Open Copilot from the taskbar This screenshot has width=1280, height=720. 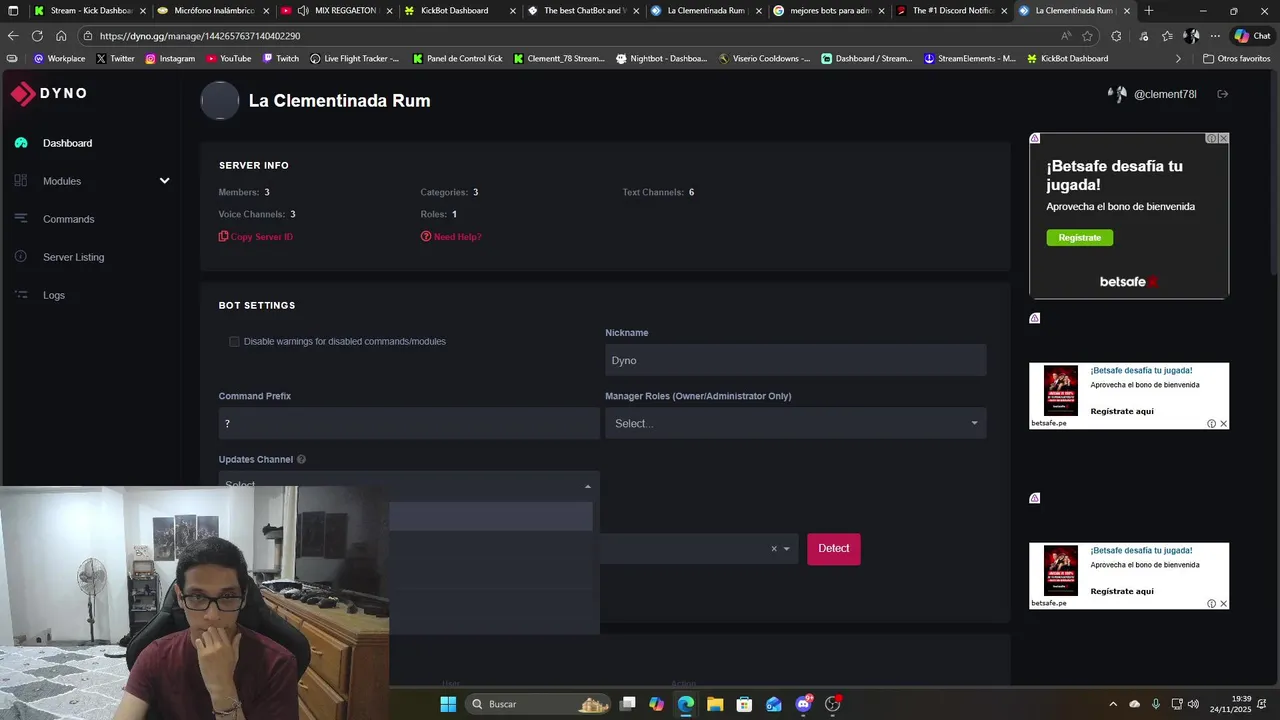(656, 704)
